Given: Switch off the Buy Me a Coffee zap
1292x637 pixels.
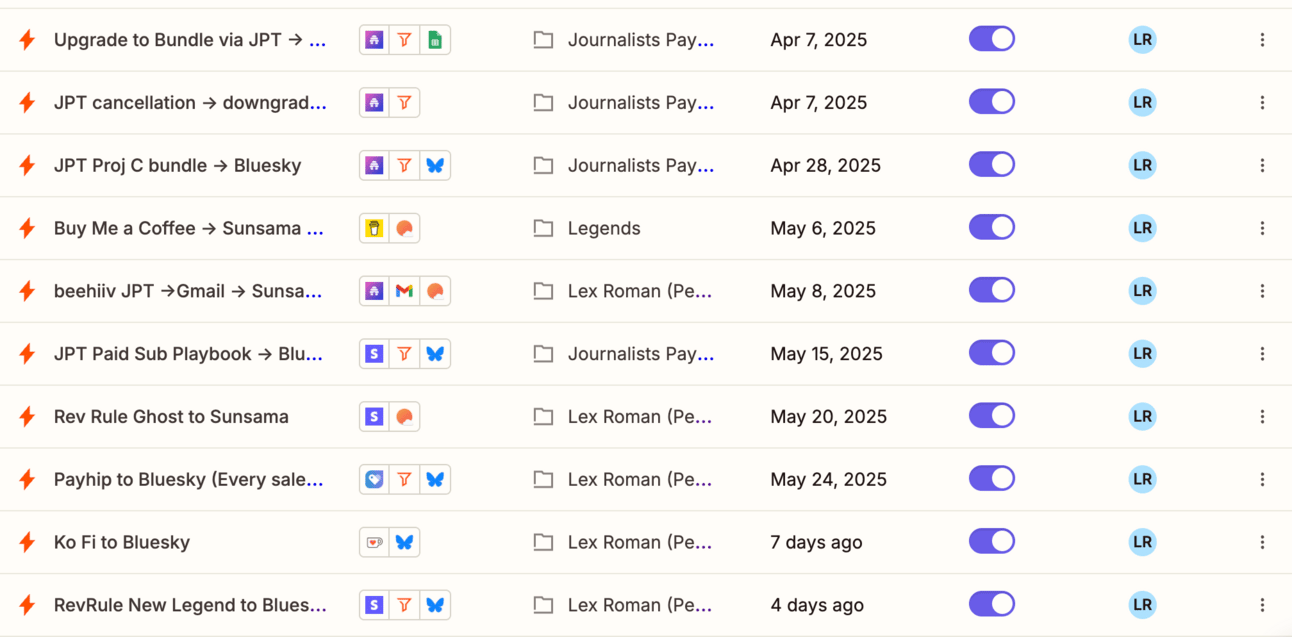Looking at the screenshot, I should click(992, 228).
